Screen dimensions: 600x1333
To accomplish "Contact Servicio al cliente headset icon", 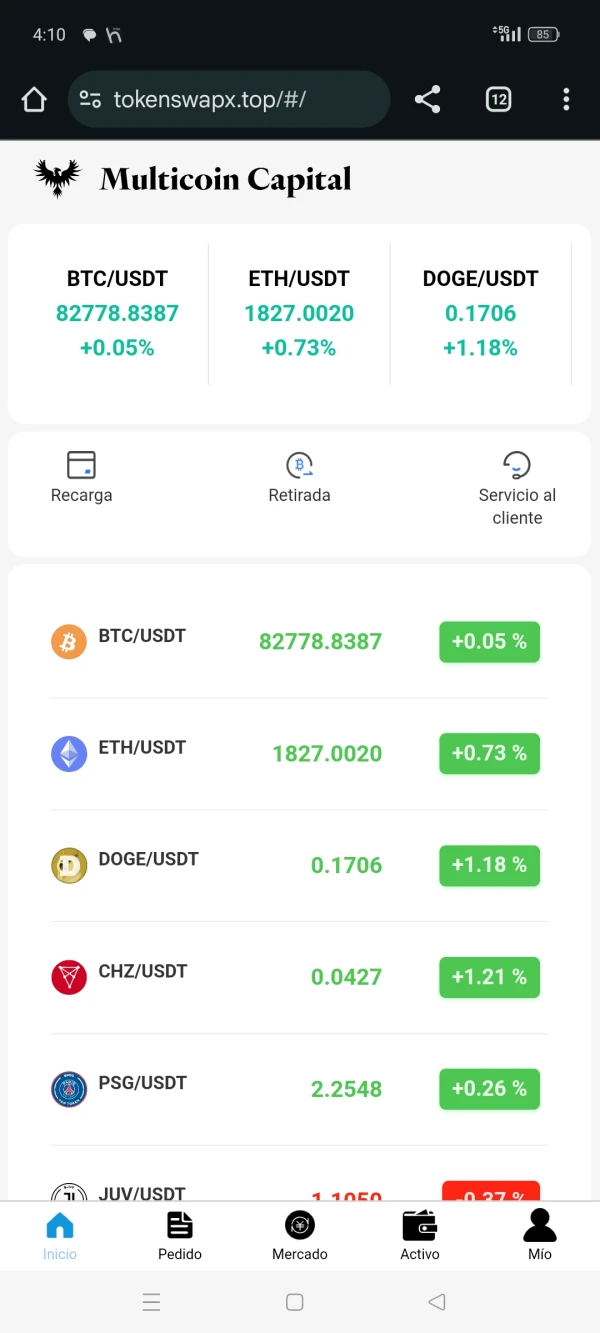I will click(516, 465).
